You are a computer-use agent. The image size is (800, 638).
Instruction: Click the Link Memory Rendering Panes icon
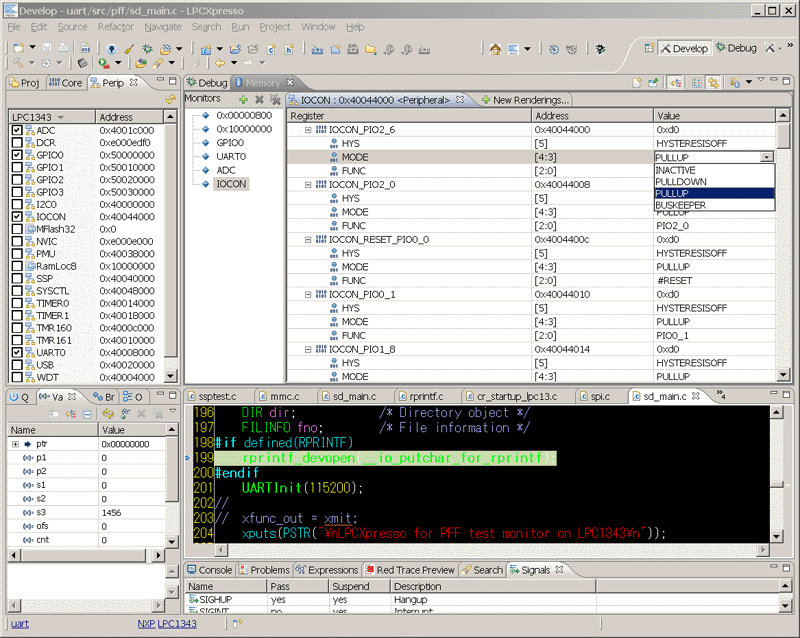coord(713,83)
